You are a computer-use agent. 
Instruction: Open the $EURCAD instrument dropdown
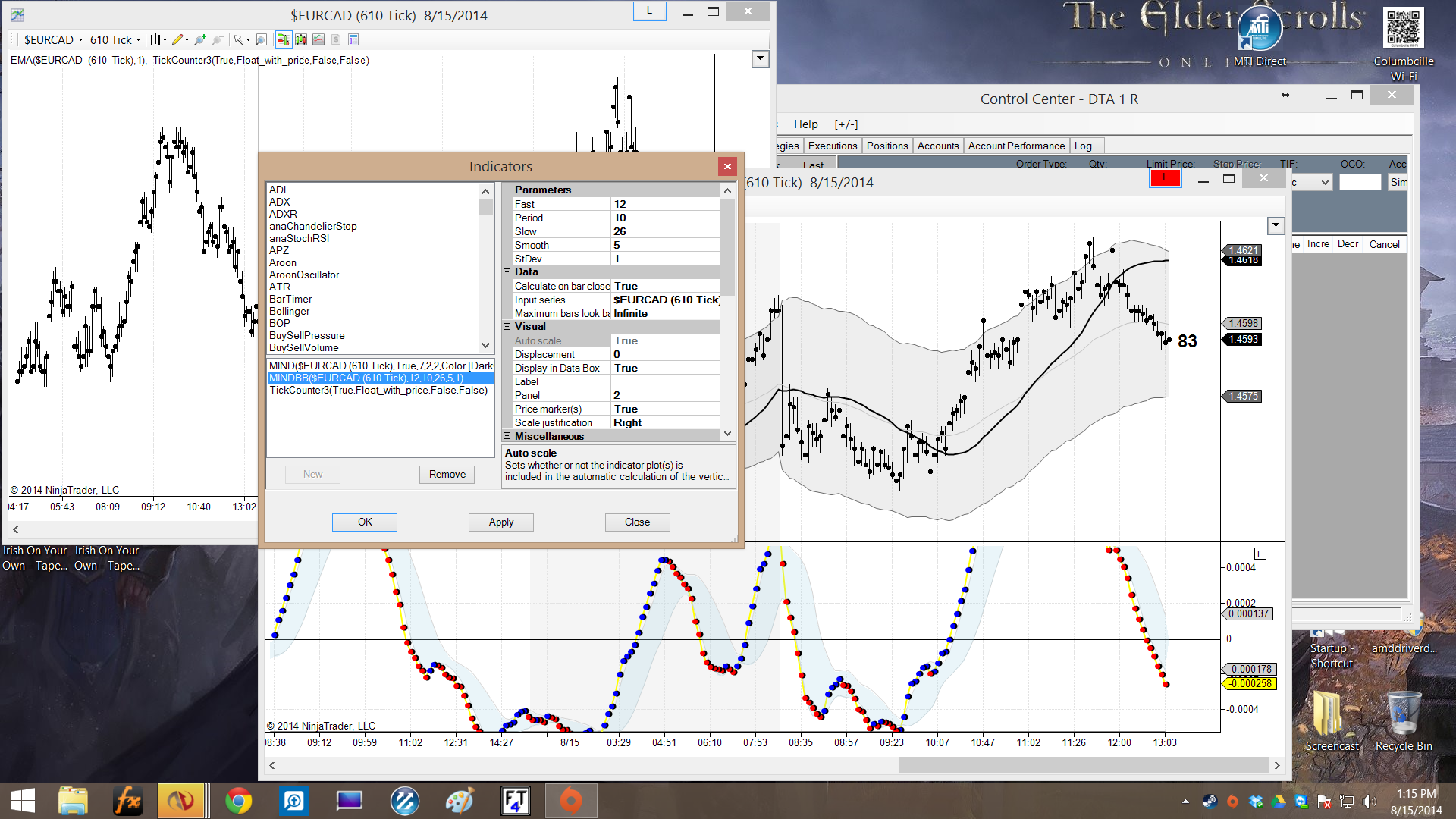click(53, 39)
